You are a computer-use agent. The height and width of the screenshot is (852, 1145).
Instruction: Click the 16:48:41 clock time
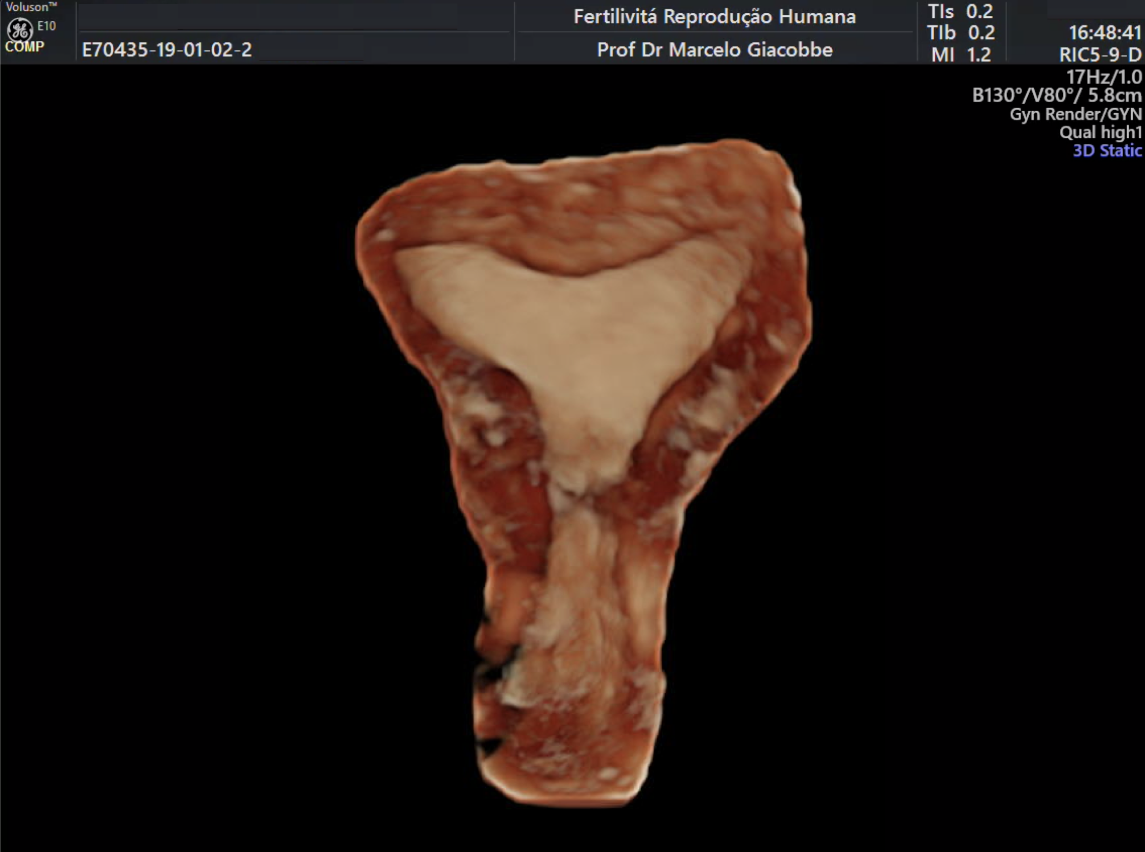(x=1105, y=33)
